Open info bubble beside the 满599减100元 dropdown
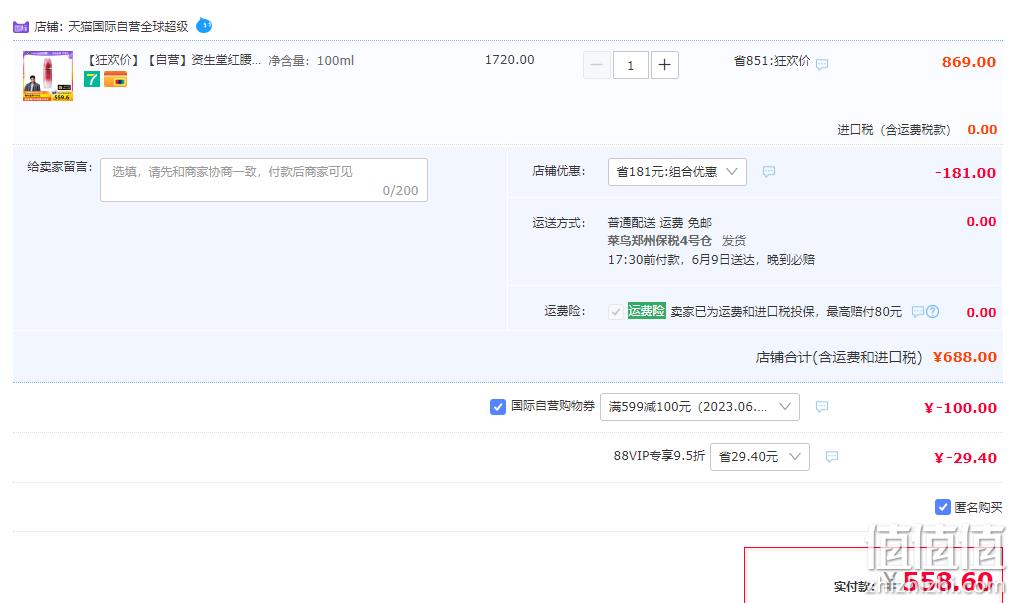This screenshot has height=603, width=1015. (822, 406)
